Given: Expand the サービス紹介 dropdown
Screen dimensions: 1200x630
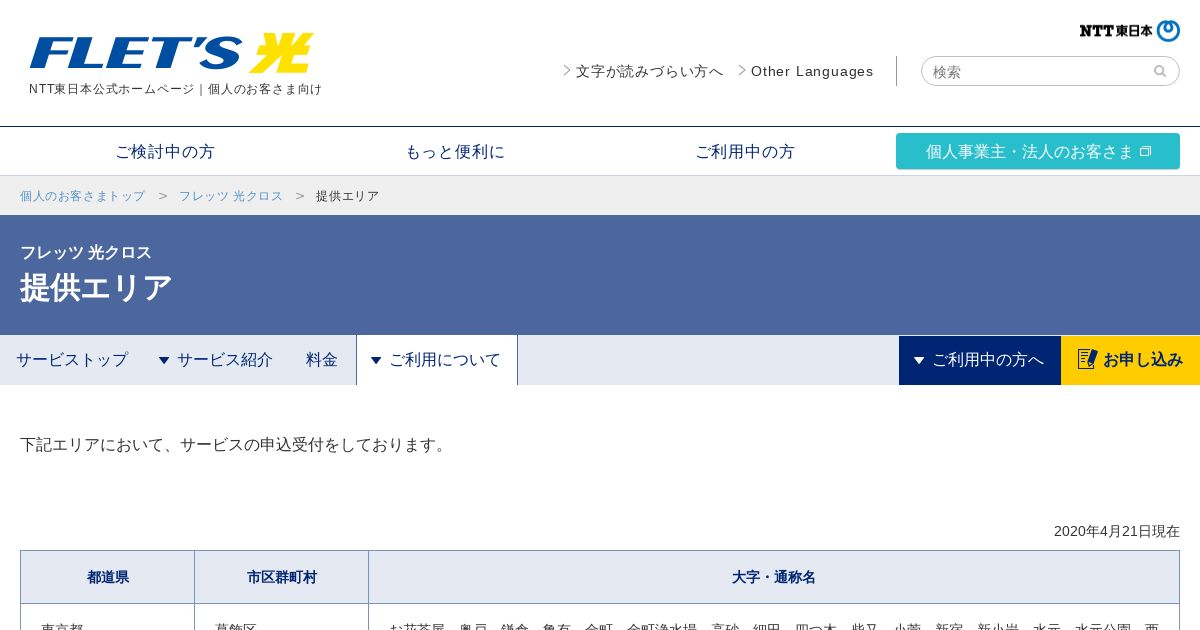Looking at the screenshot, I should click(216, 360).
